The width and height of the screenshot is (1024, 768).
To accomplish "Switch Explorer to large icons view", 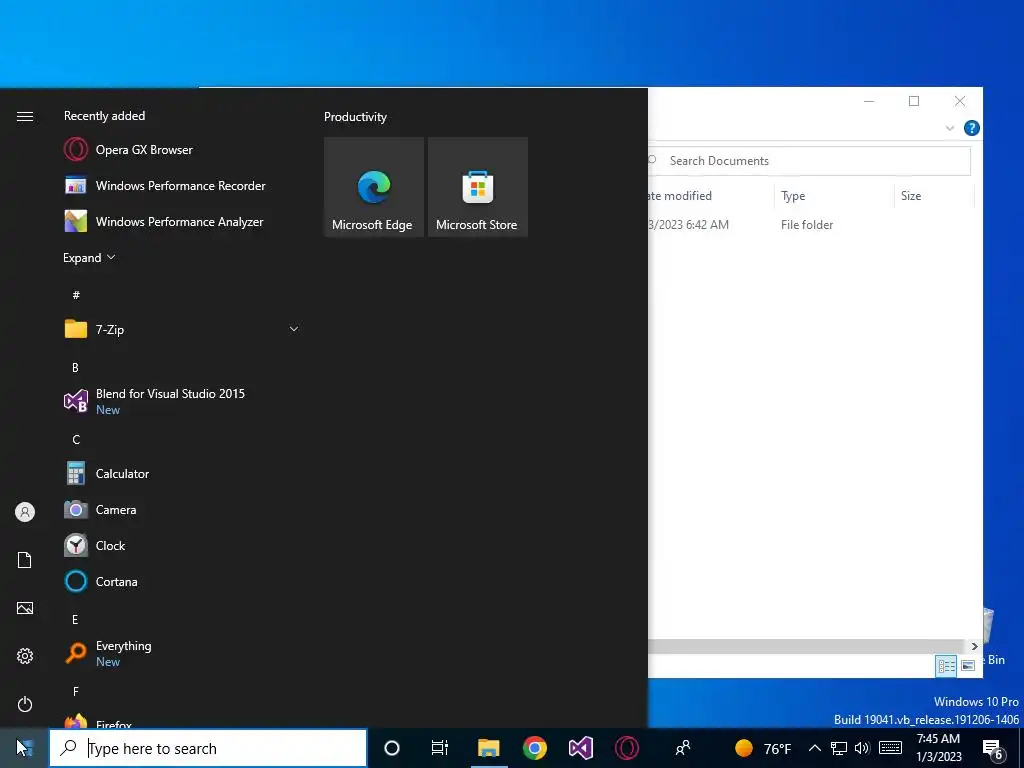I will (968, 665).
